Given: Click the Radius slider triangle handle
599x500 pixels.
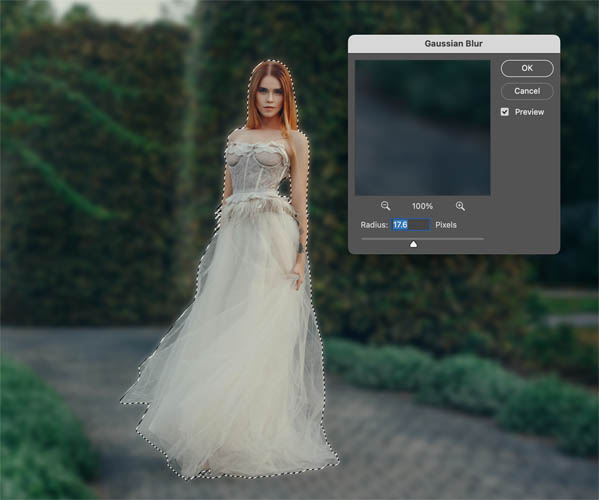Looking at the screenshot, I should click(x=413, y=244).
